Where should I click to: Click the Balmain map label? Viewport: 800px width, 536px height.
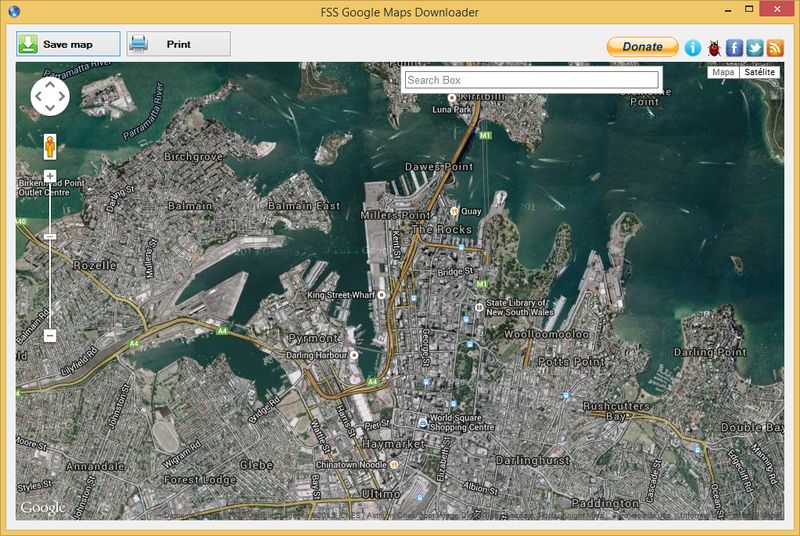(190, 206)
